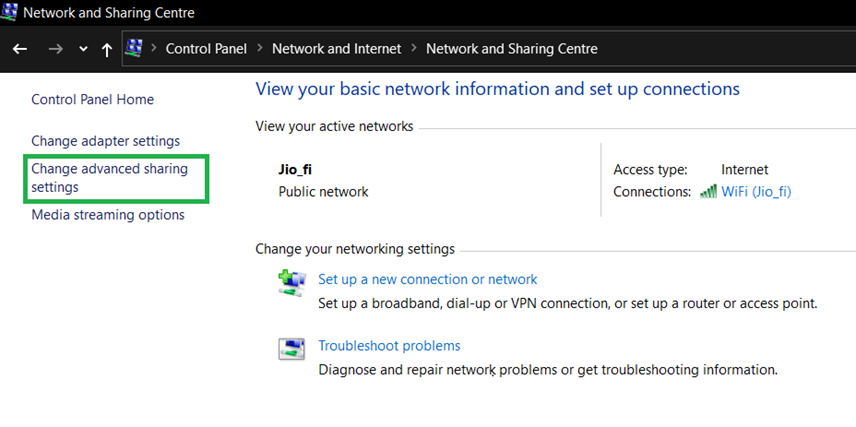Open Media streaming options
Screen dimensions: 856x427
coord(108,215)
